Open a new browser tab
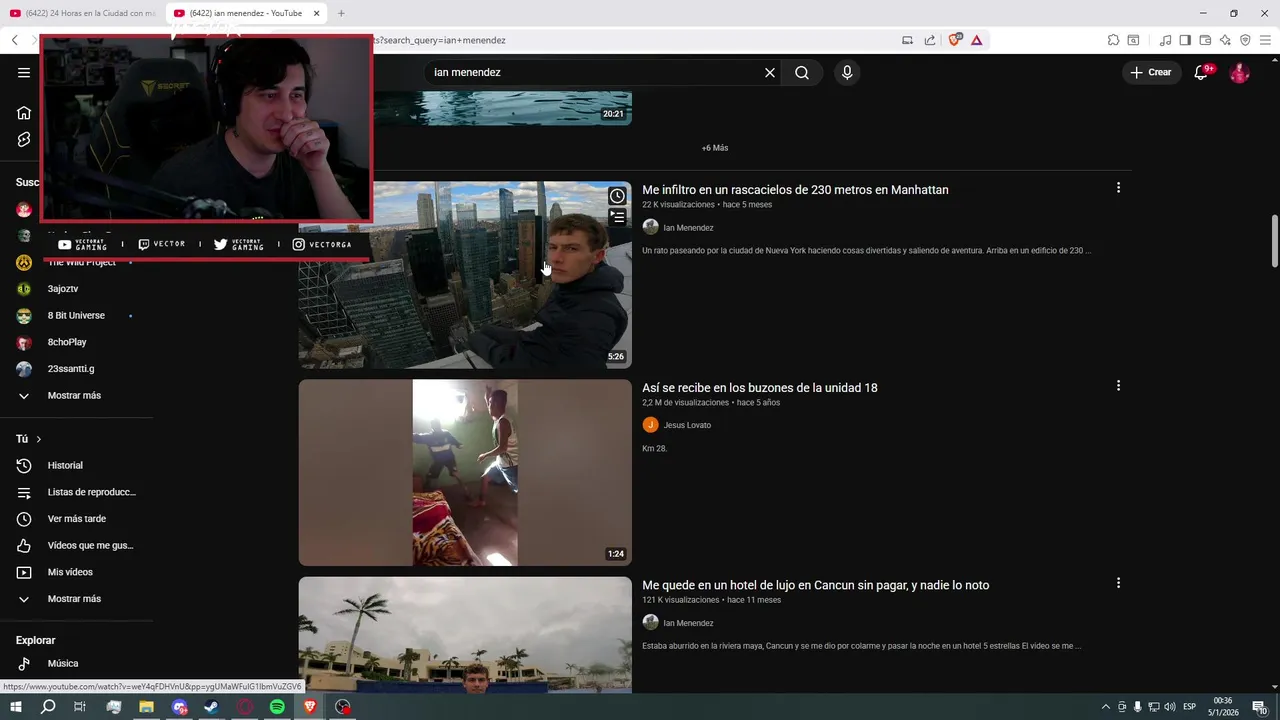The image size is (1280, 720). (341, 13)
